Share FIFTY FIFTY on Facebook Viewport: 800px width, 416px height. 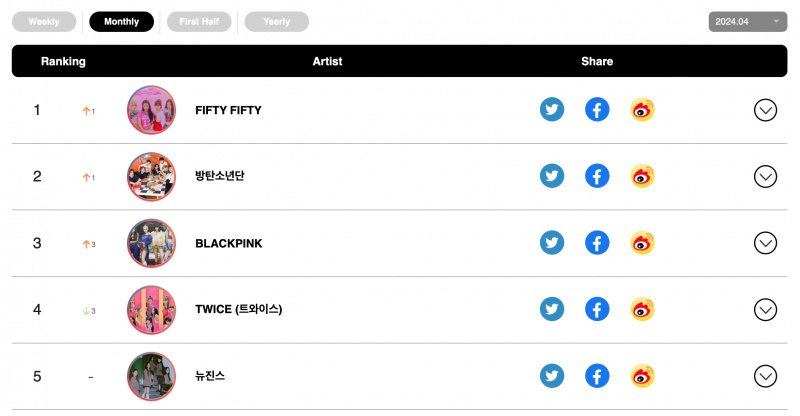(597, 110)
